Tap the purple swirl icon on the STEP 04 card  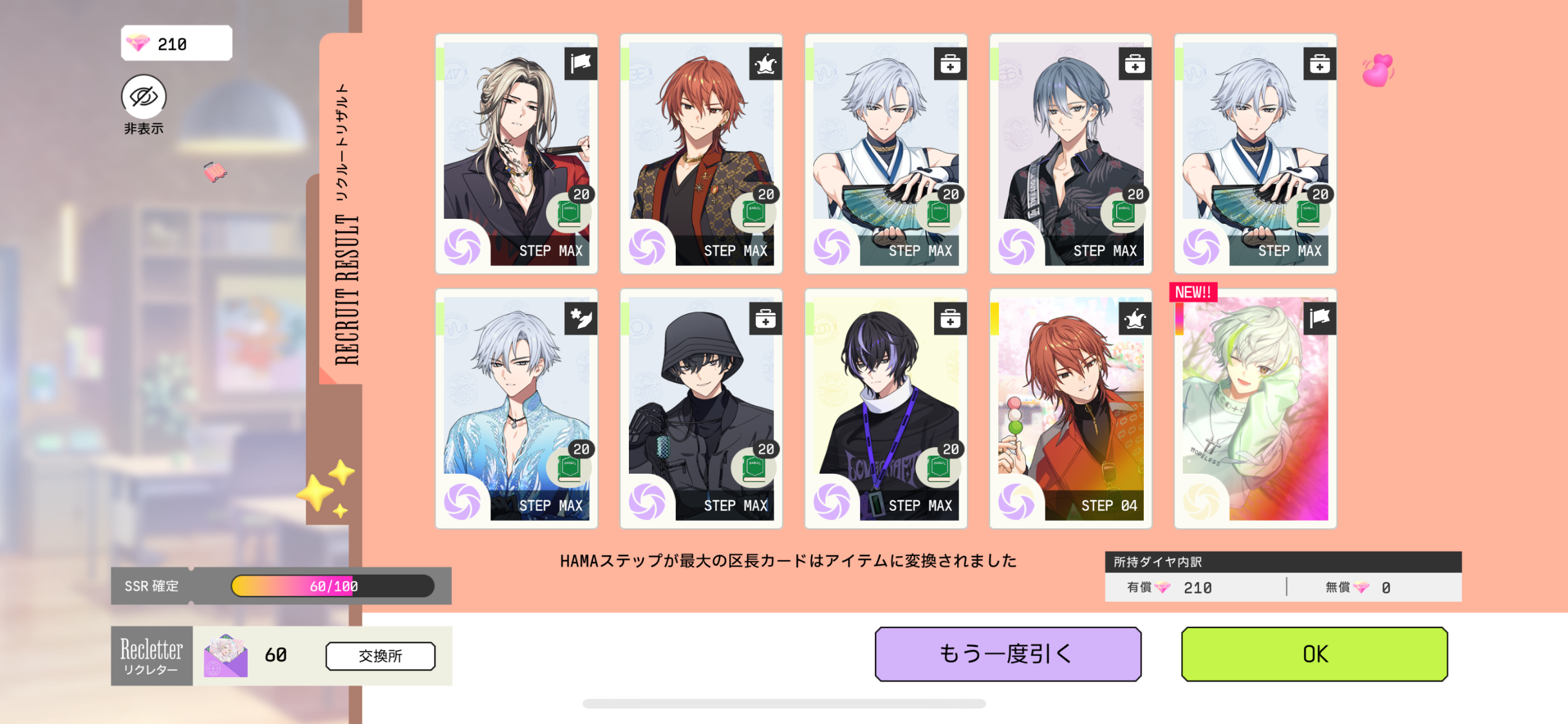[1016, 501]
